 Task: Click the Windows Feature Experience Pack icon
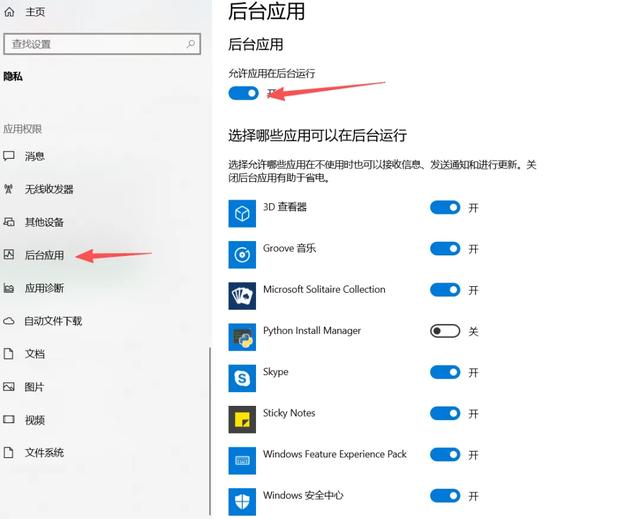[242, 461]
